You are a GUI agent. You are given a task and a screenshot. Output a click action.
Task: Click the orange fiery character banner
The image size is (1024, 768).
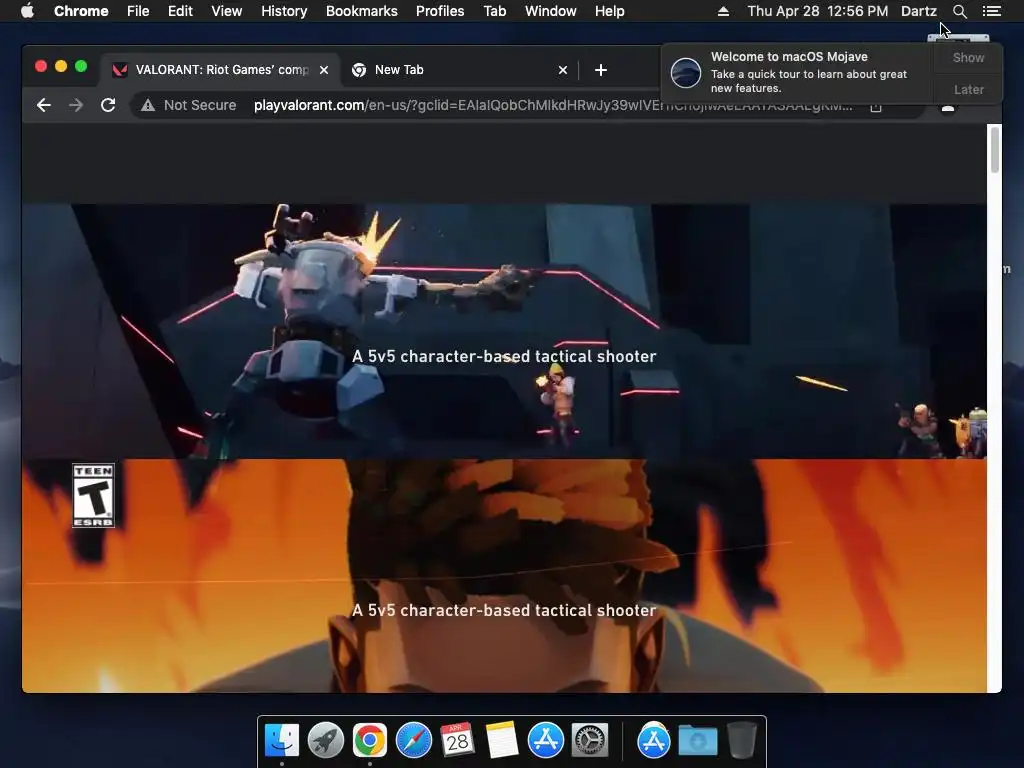(504, 575)
